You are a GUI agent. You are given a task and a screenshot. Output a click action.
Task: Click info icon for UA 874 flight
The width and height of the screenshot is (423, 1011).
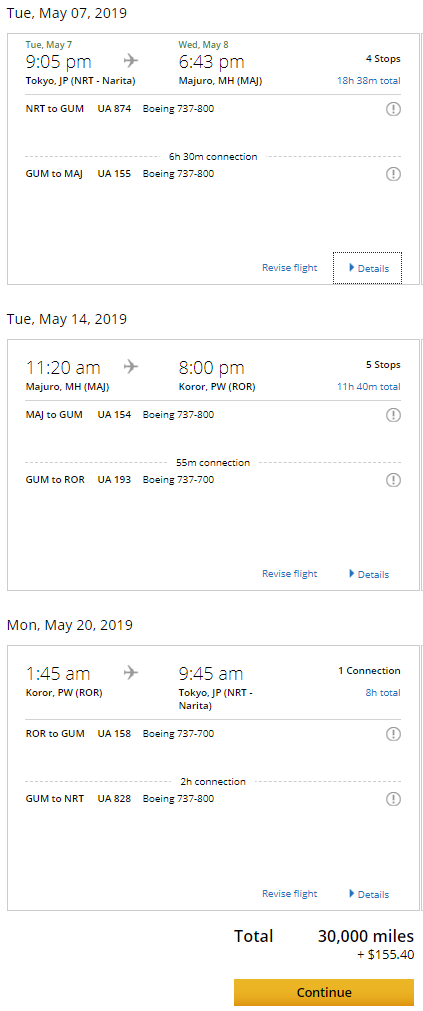pos(393,109)
